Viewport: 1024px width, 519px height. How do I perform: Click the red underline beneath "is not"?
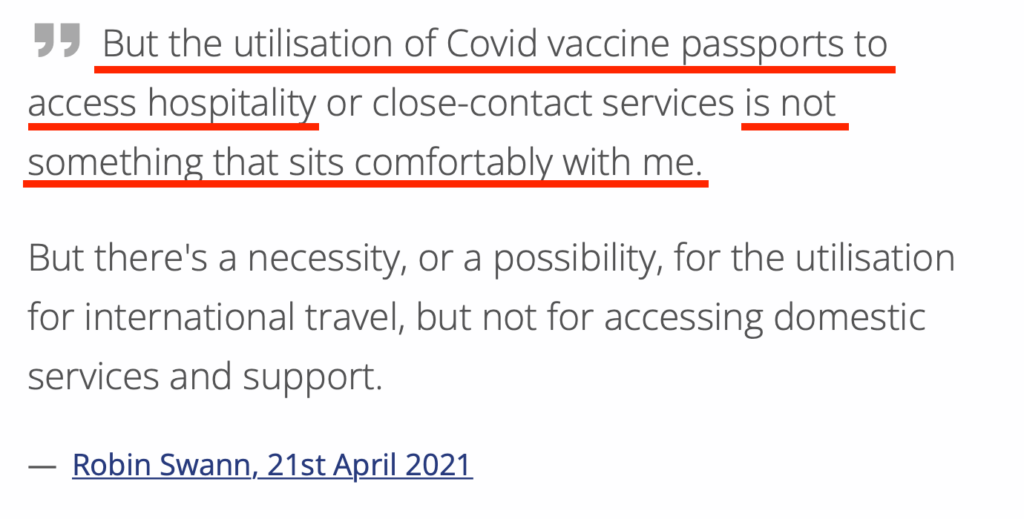click(x=795, y=127)
